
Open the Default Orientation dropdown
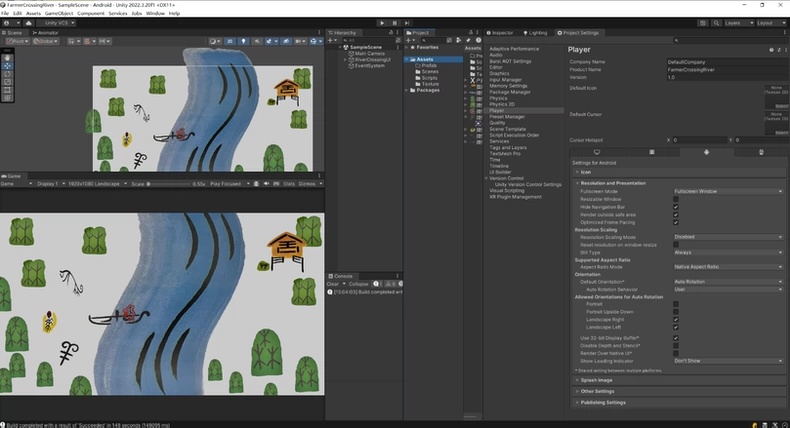728,282
